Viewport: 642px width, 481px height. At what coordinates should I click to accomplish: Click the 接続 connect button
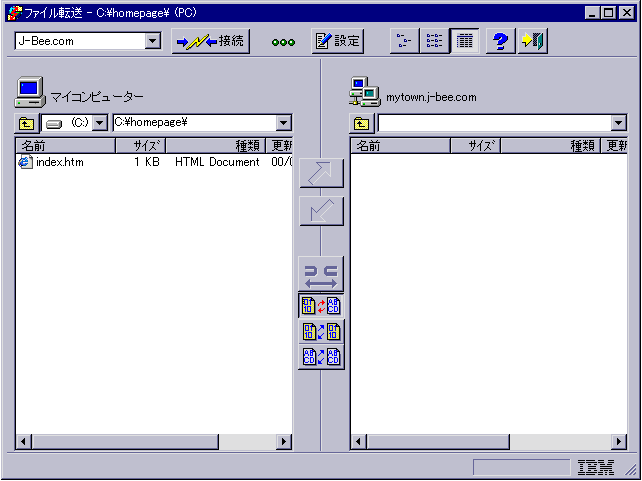click(x=210, y=41)
